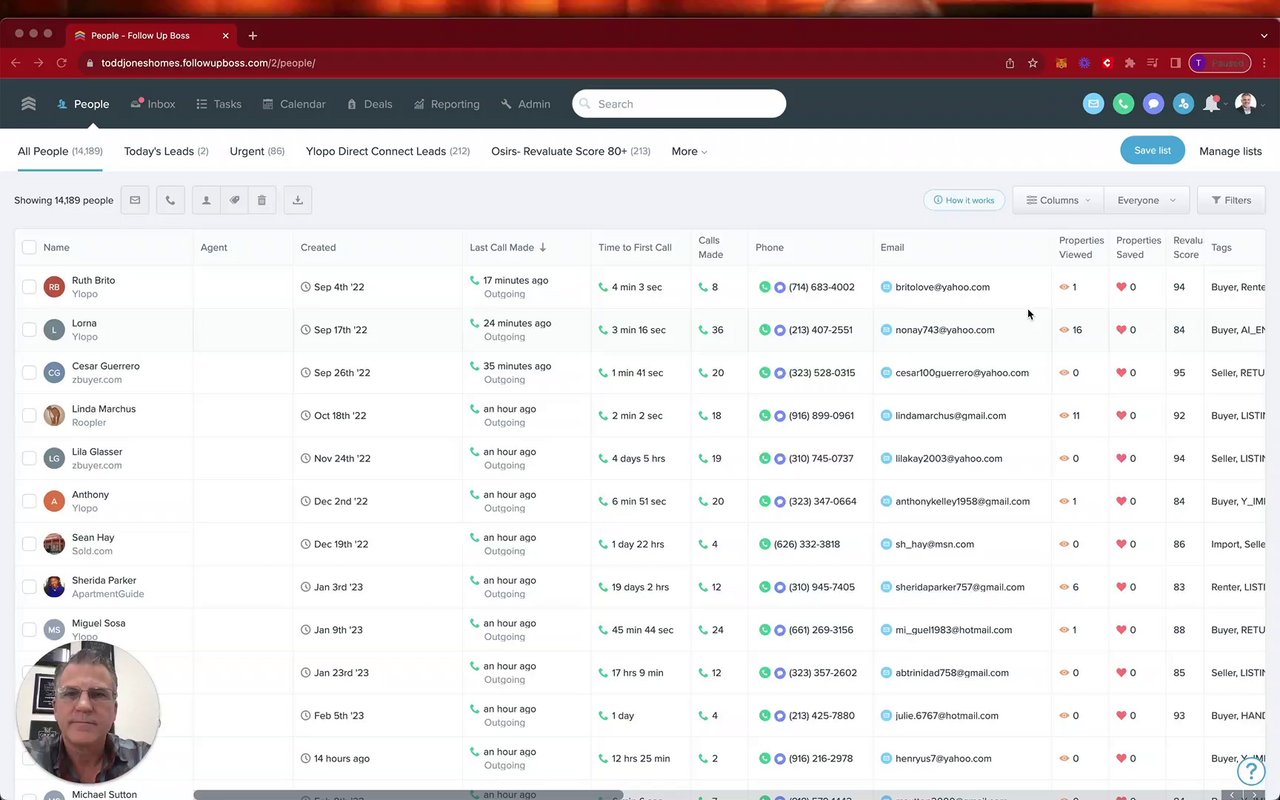Text Lorna using the blue message icon
The height and width of the screenshot is (800, 1280).
tap(780, 330)
